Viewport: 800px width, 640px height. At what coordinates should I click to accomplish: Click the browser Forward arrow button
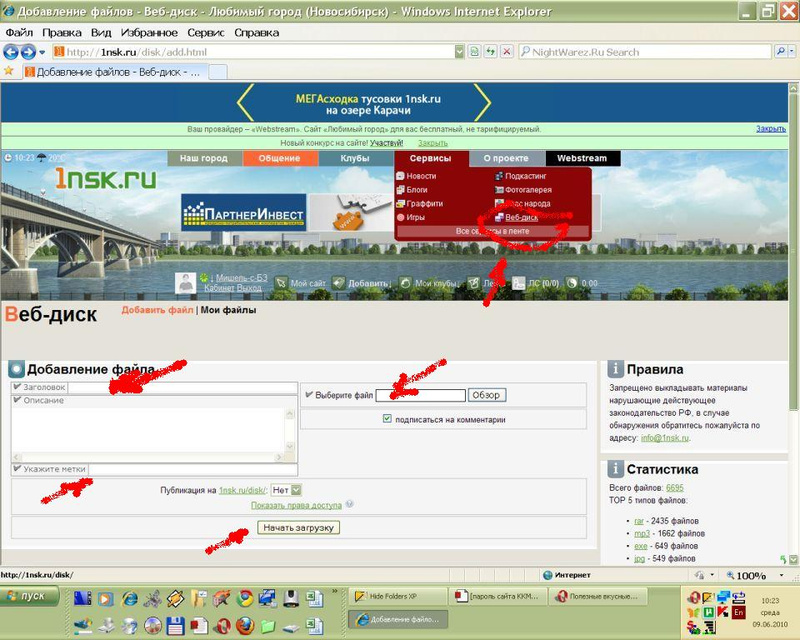(28, 52)
